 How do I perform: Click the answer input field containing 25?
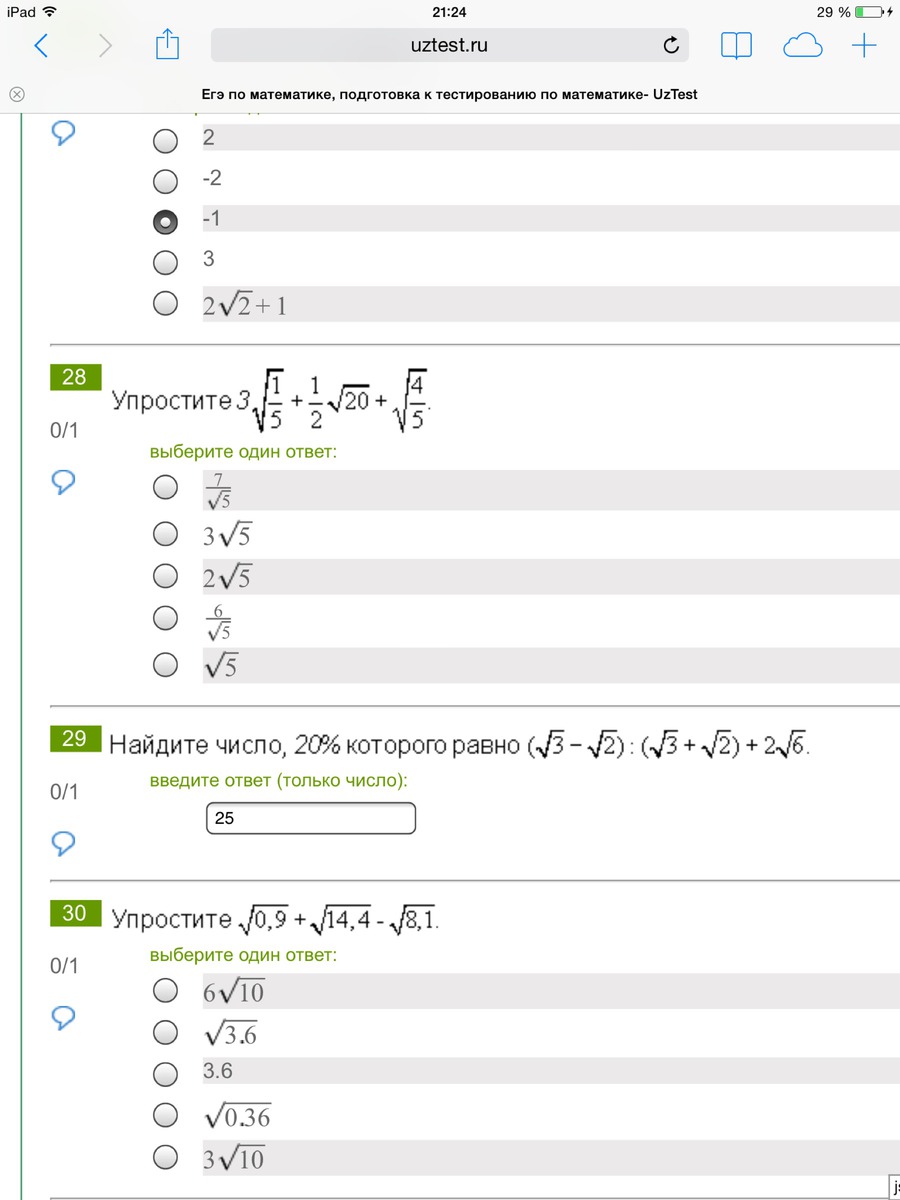pos(310,818)
